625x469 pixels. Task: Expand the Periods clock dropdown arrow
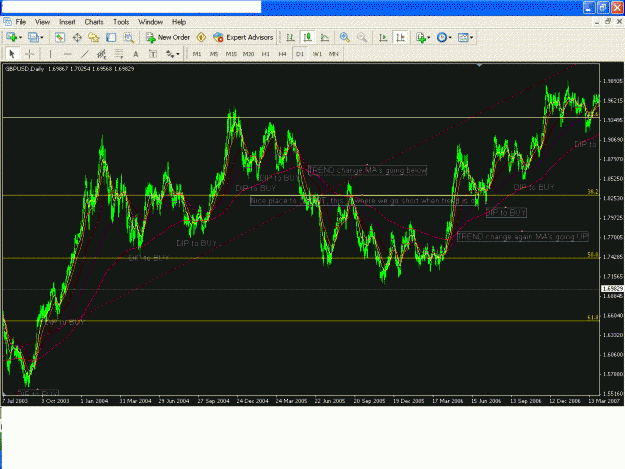pos(450,38)
